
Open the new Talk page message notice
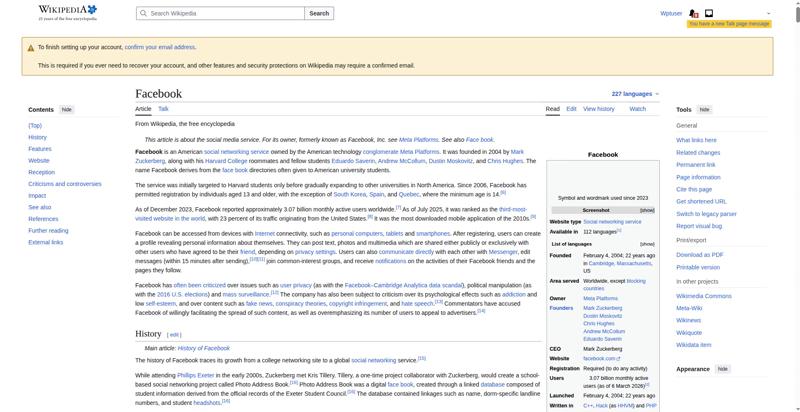pos(729,24)
